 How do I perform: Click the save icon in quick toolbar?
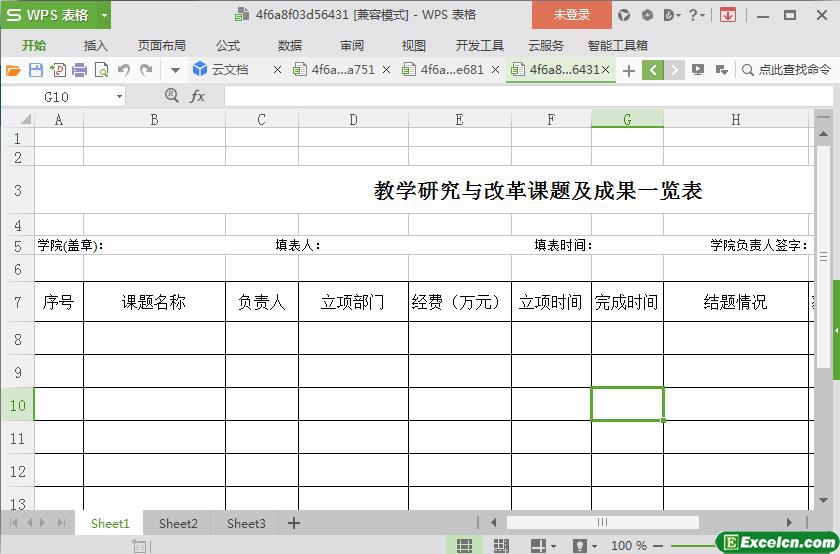35,70
